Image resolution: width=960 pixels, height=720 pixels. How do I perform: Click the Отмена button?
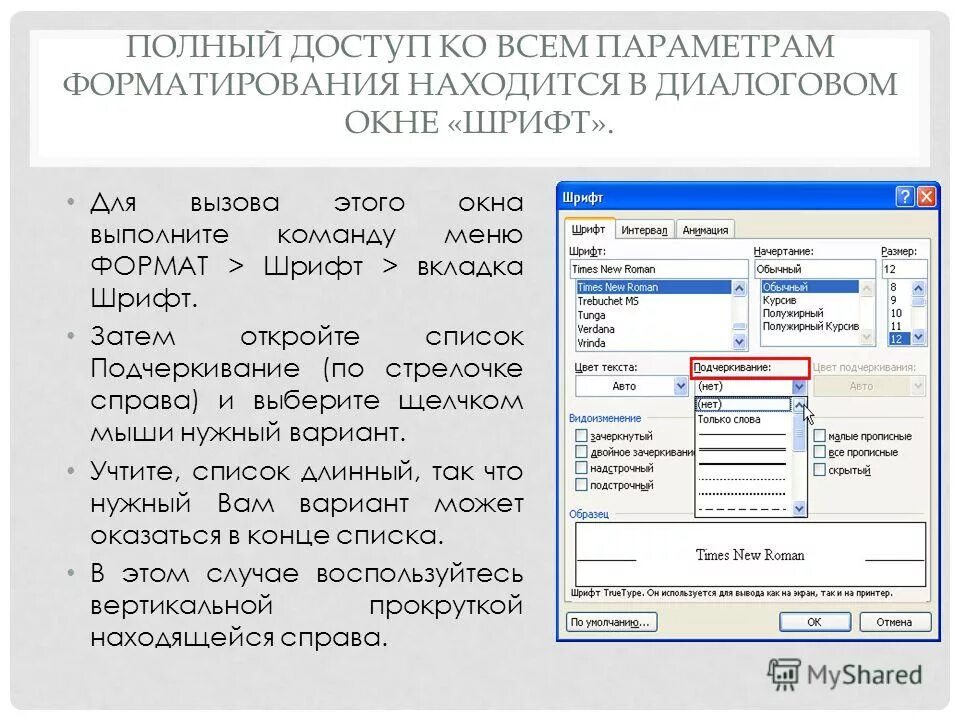point(894,622)
